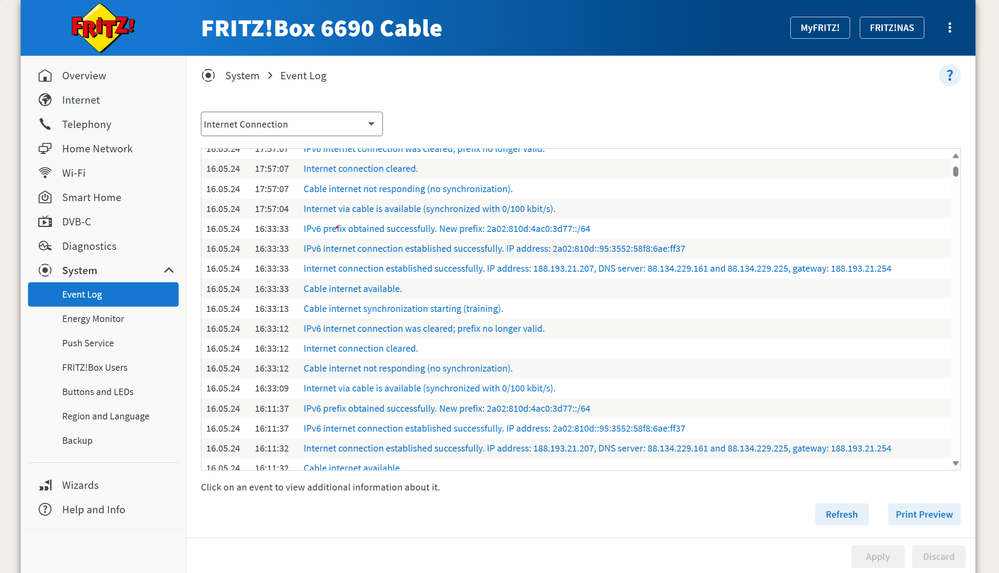The width and height of the screenshot is (999, 573).
Task: Click the Smart Home icon
Action: 45,197
